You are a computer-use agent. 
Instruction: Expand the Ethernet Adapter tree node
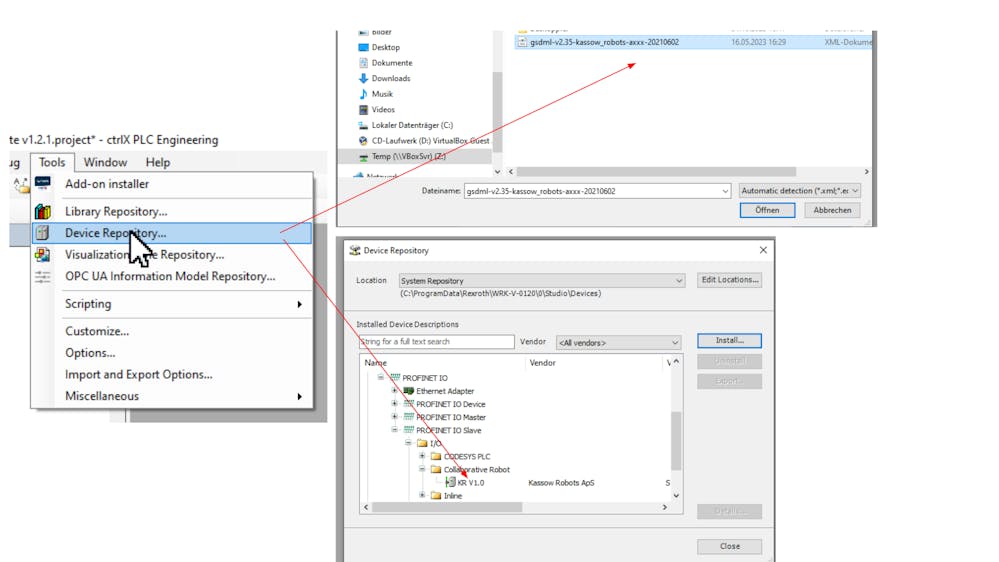tap(394, 391)
